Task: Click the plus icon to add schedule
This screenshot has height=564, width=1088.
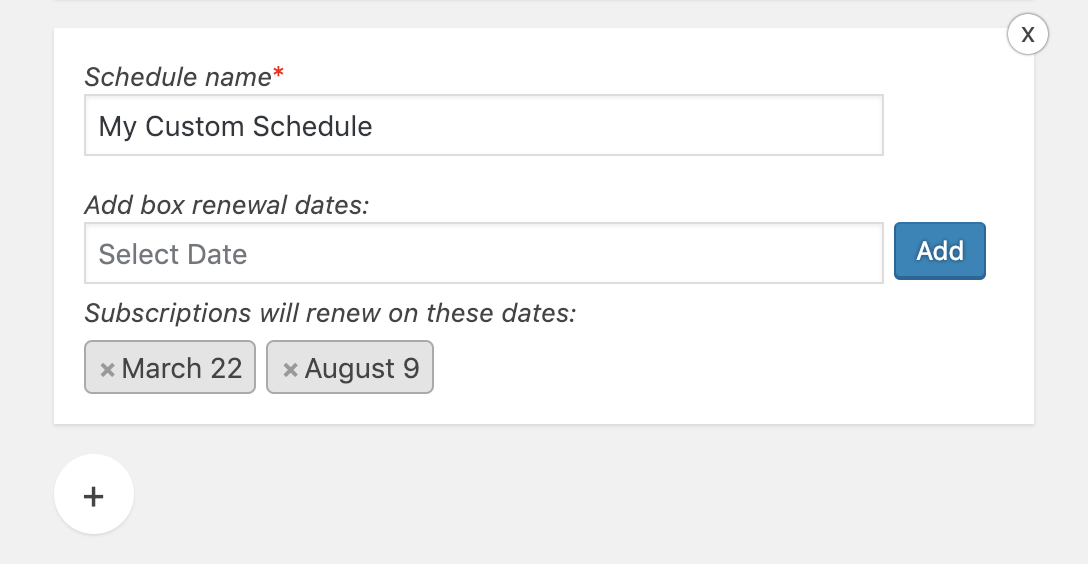Action: coord(94,495)
